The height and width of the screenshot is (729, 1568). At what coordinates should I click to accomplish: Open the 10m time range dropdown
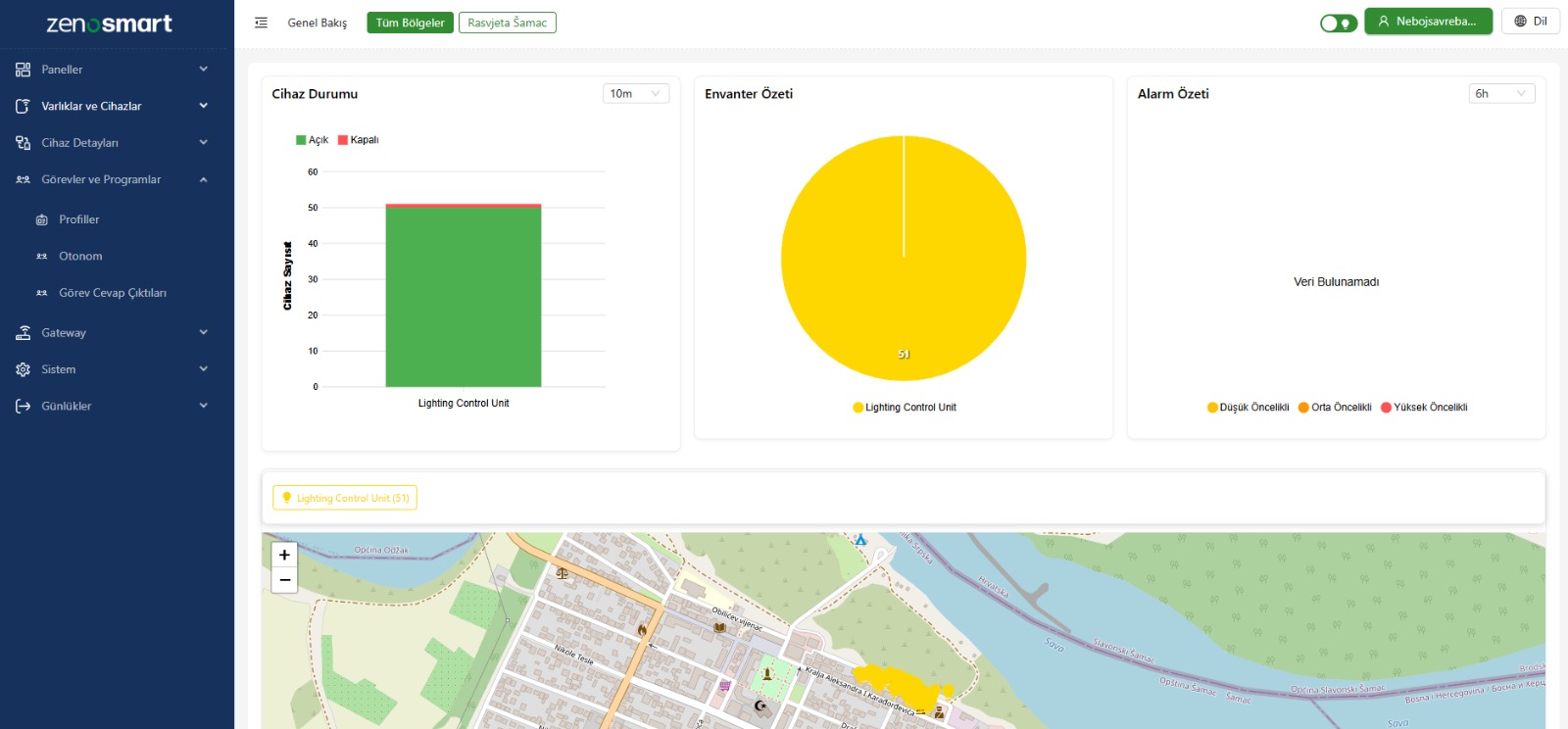pos(635,93)
